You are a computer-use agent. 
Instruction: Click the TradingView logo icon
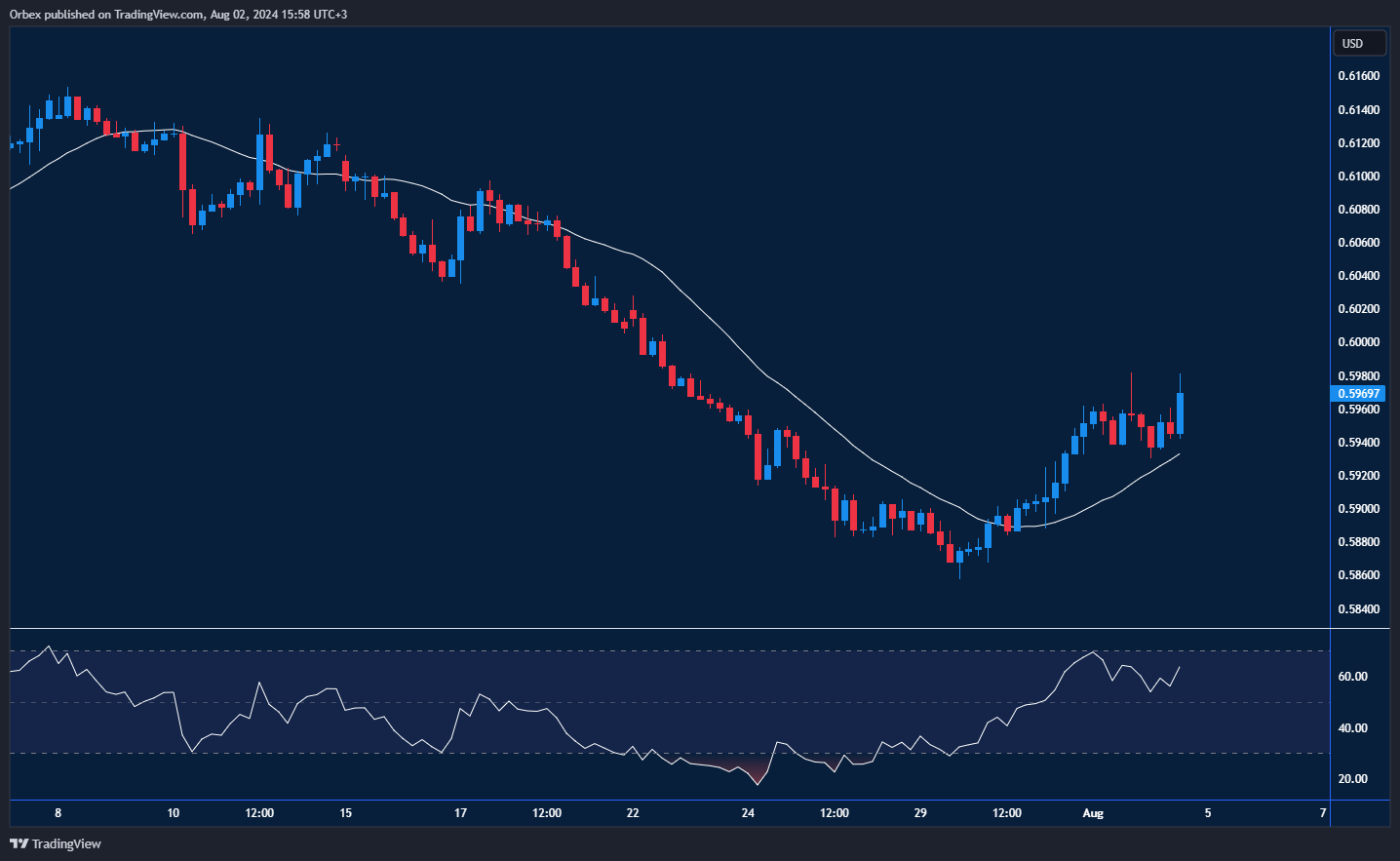click(19, 843)
